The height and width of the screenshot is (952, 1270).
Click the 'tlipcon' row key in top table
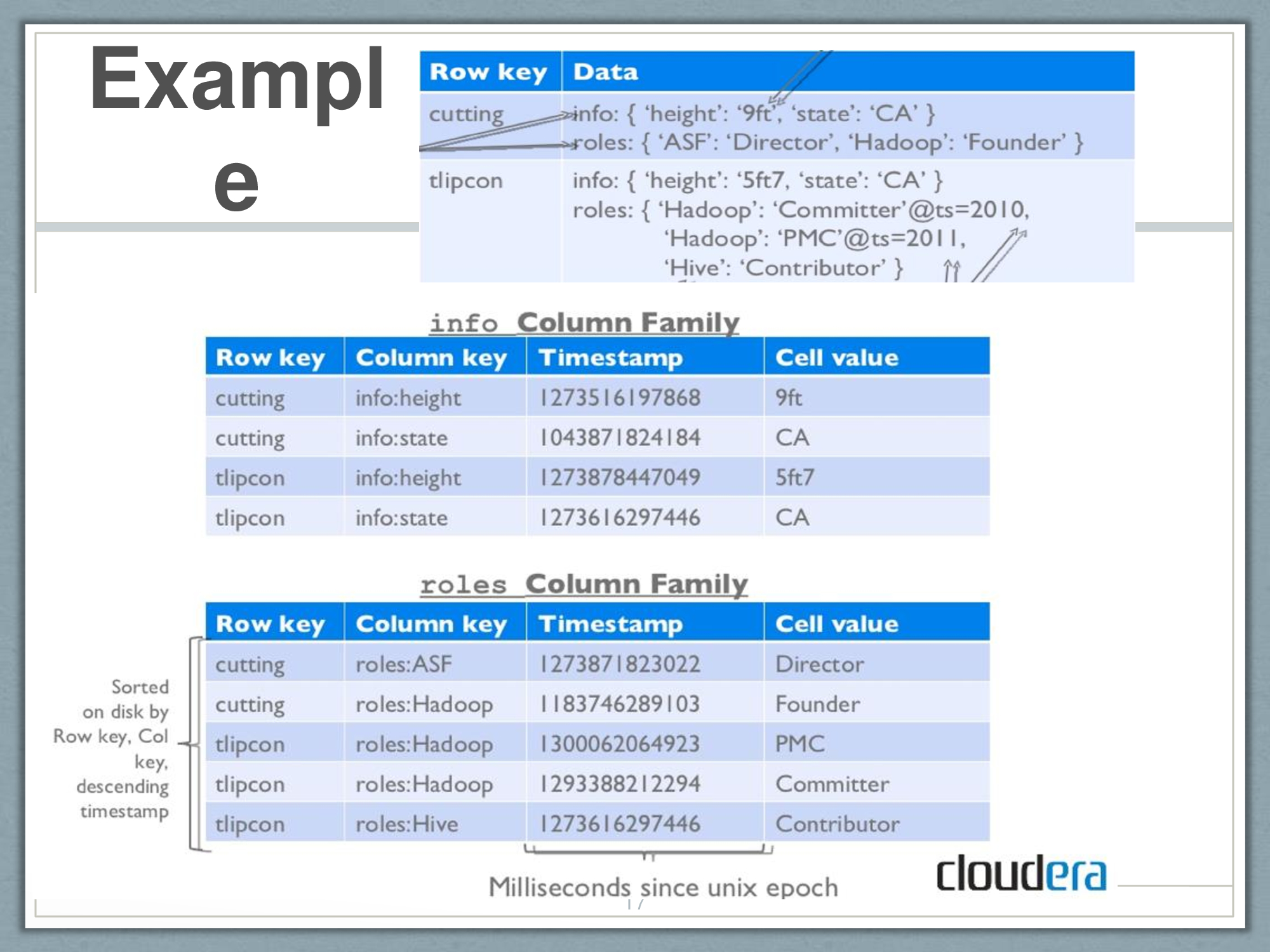click(x=465, y=181)
